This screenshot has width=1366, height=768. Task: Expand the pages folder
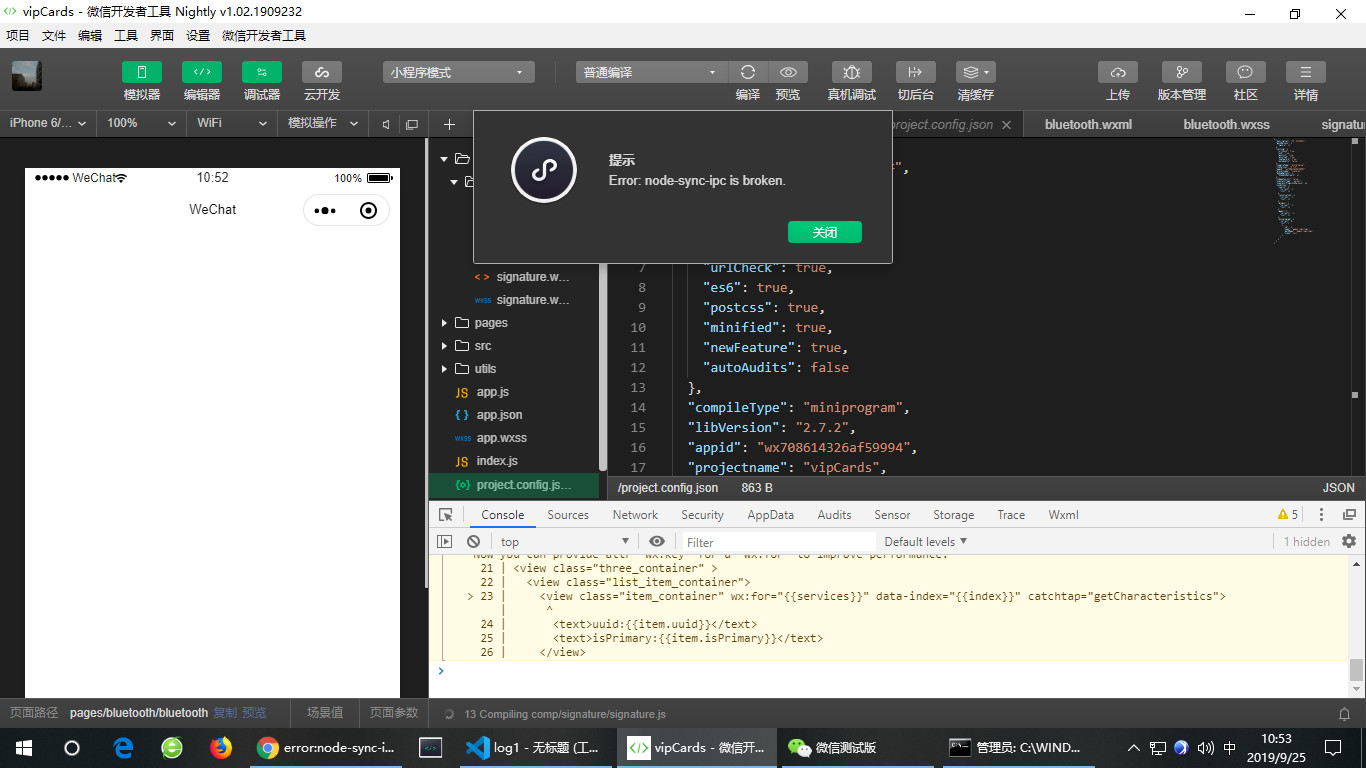(444, 323)
